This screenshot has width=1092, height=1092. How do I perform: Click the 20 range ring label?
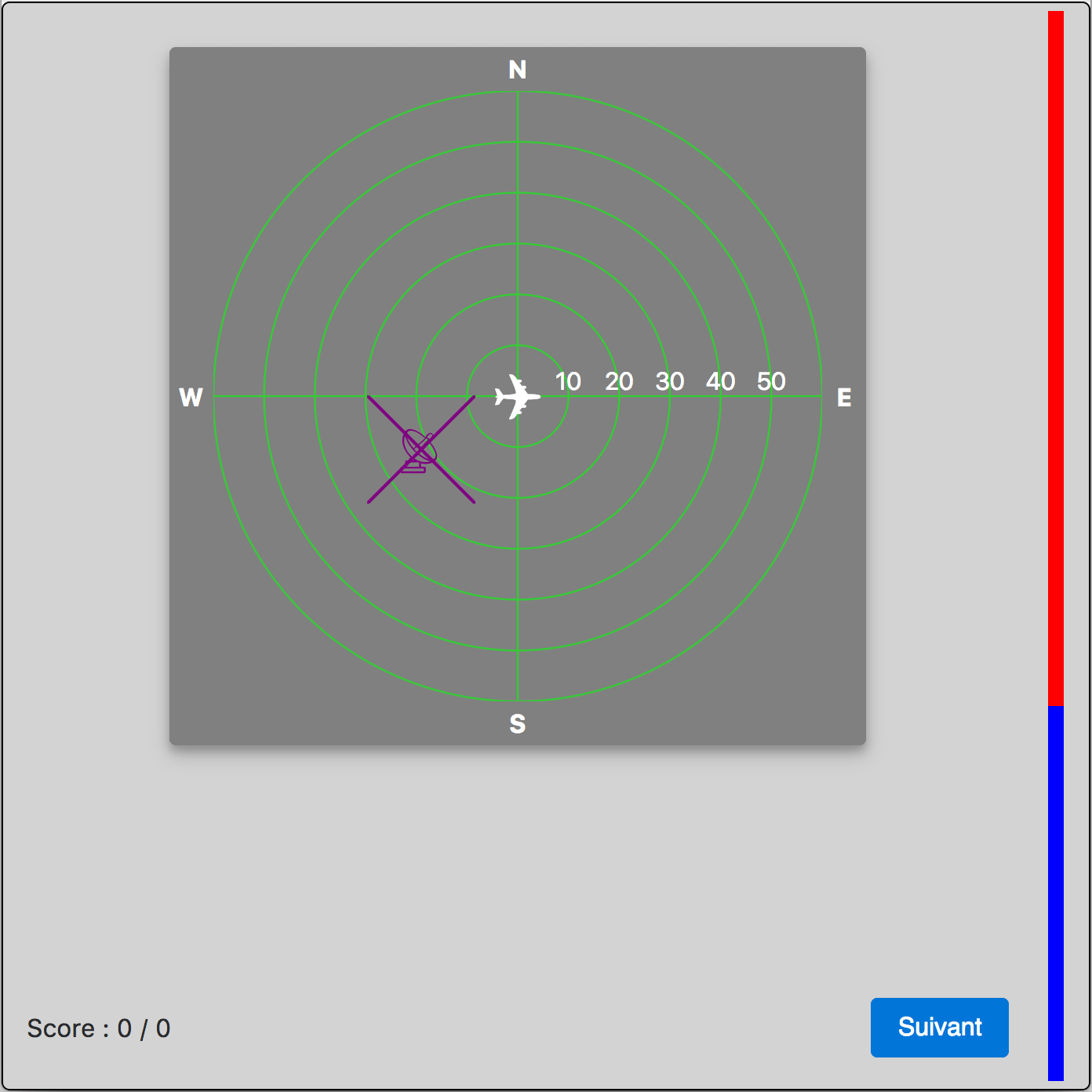tap(619, 381)
